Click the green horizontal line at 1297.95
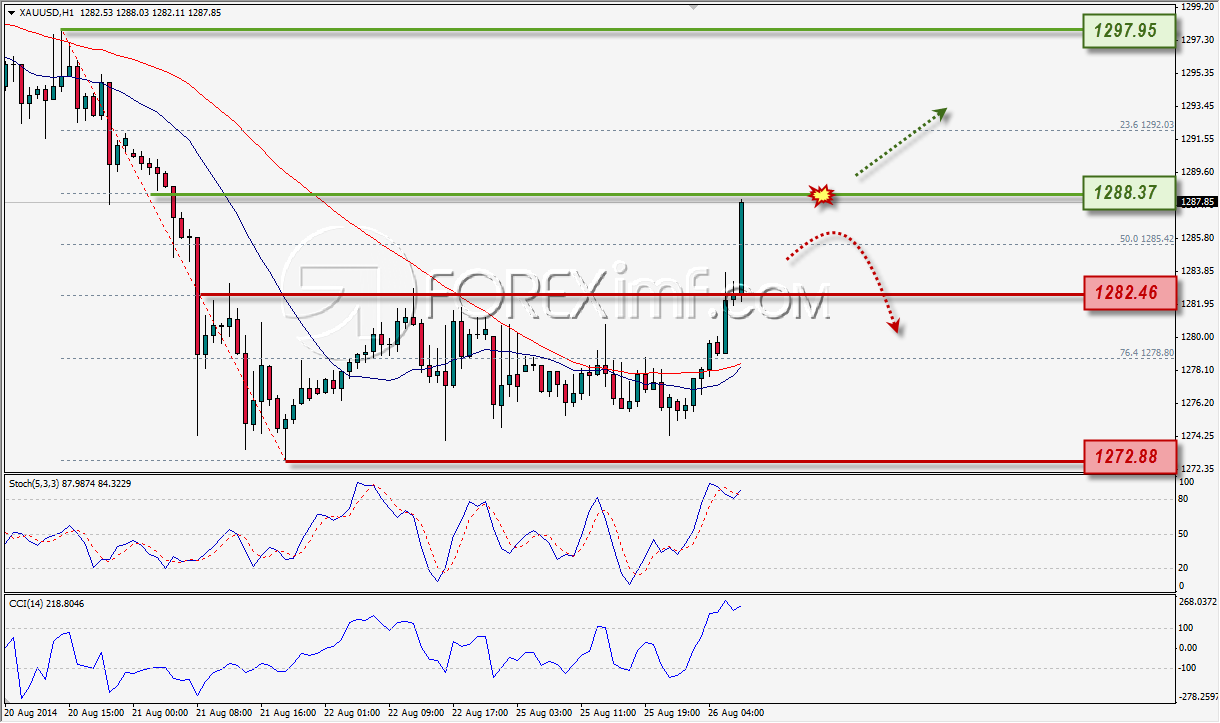The image size is (1220, 723). 570,31
